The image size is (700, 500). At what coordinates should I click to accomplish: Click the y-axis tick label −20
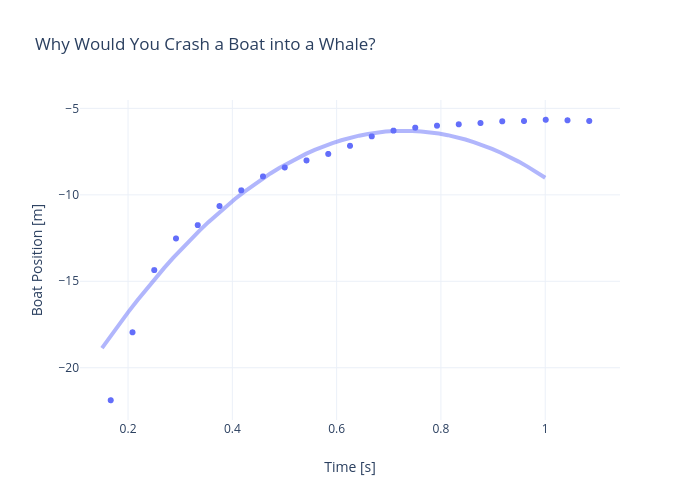click(68, 368)
